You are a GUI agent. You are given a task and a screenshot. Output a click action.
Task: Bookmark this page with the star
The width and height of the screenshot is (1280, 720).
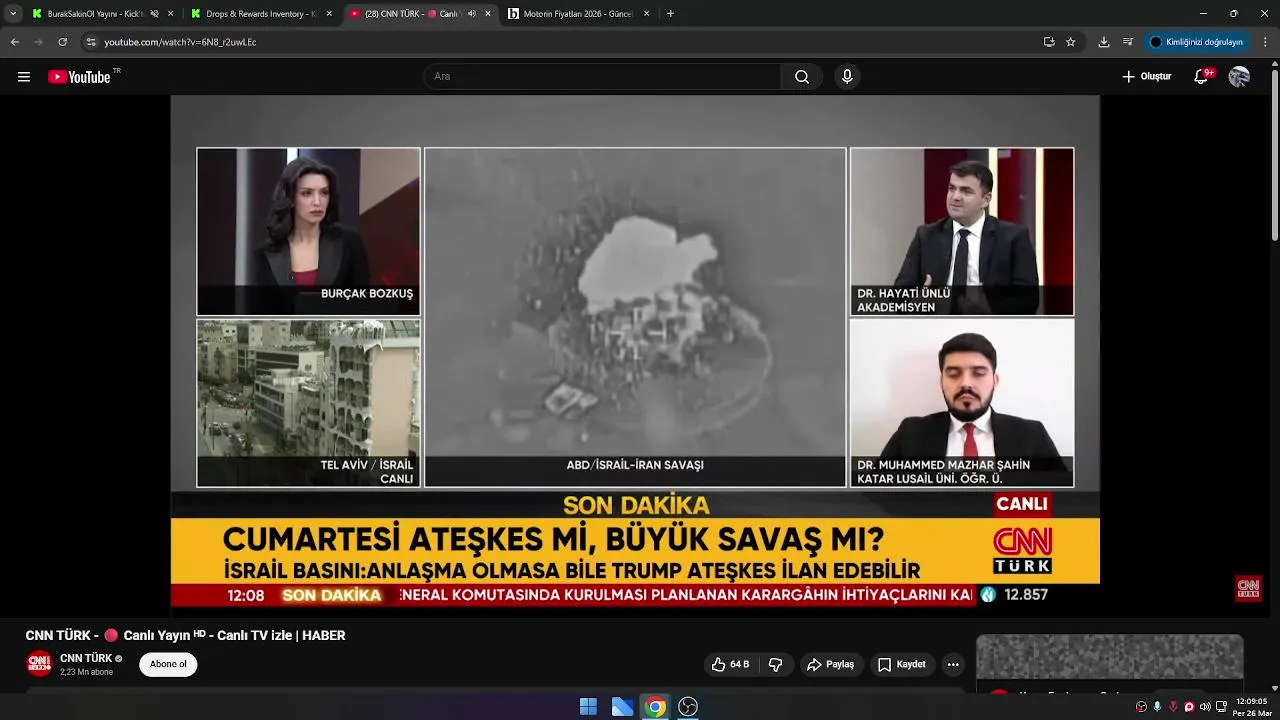click(1071, 42)
